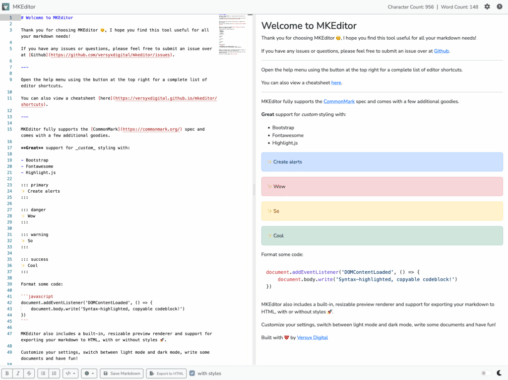This screenshot has height=380, width=508.
Task: Click the split divider handle between panes
Action: 254,189
